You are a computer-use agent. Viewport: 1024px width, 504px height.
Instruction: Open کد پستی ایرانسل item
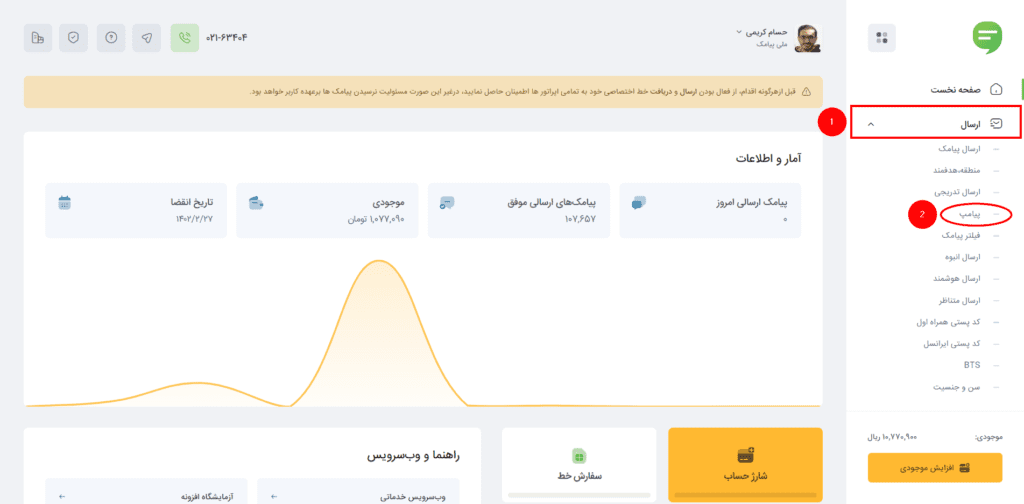pos(952,343)
